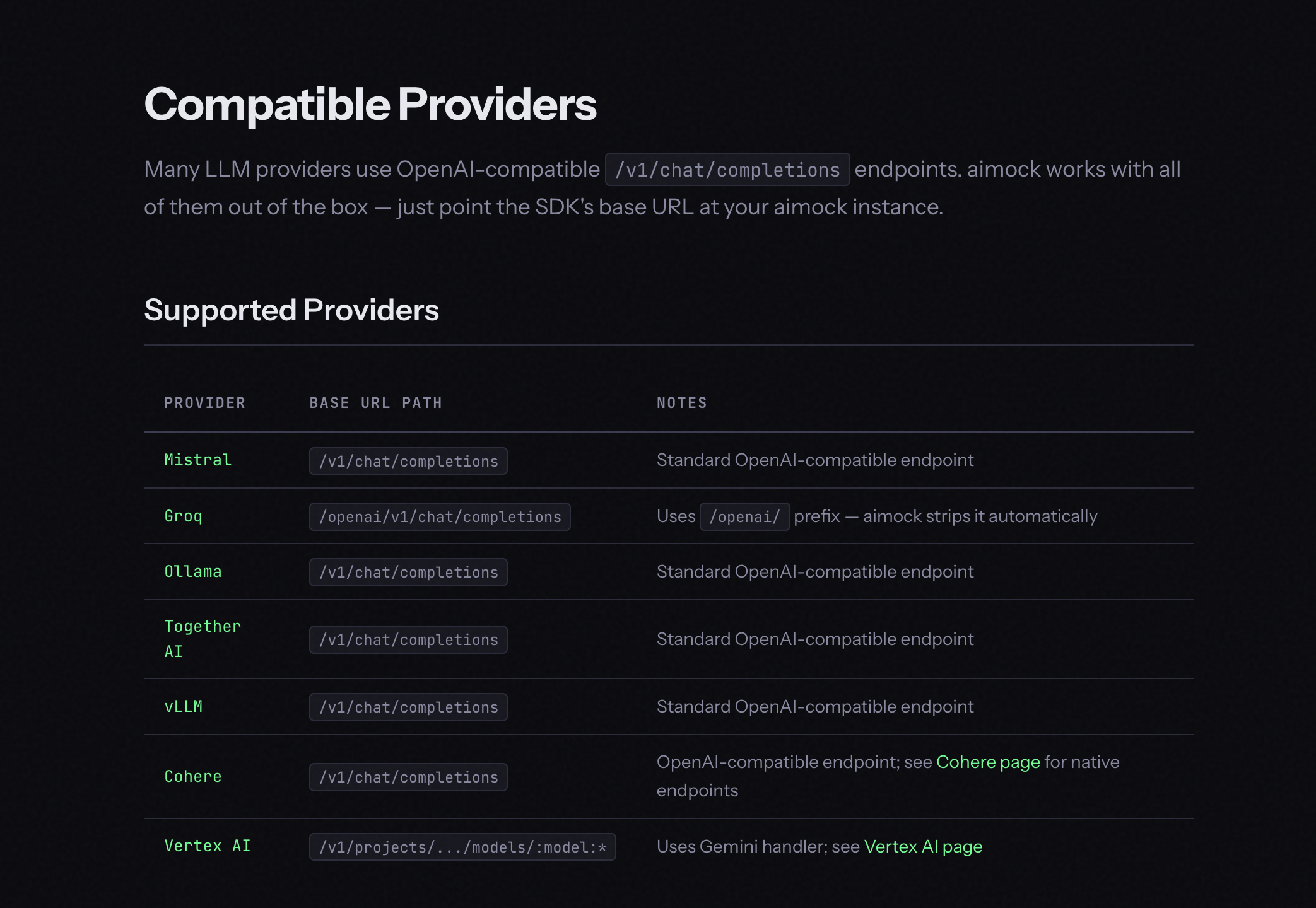Click the Mistral provider name
Screen dimensions: 1316x908
(197, 460)
